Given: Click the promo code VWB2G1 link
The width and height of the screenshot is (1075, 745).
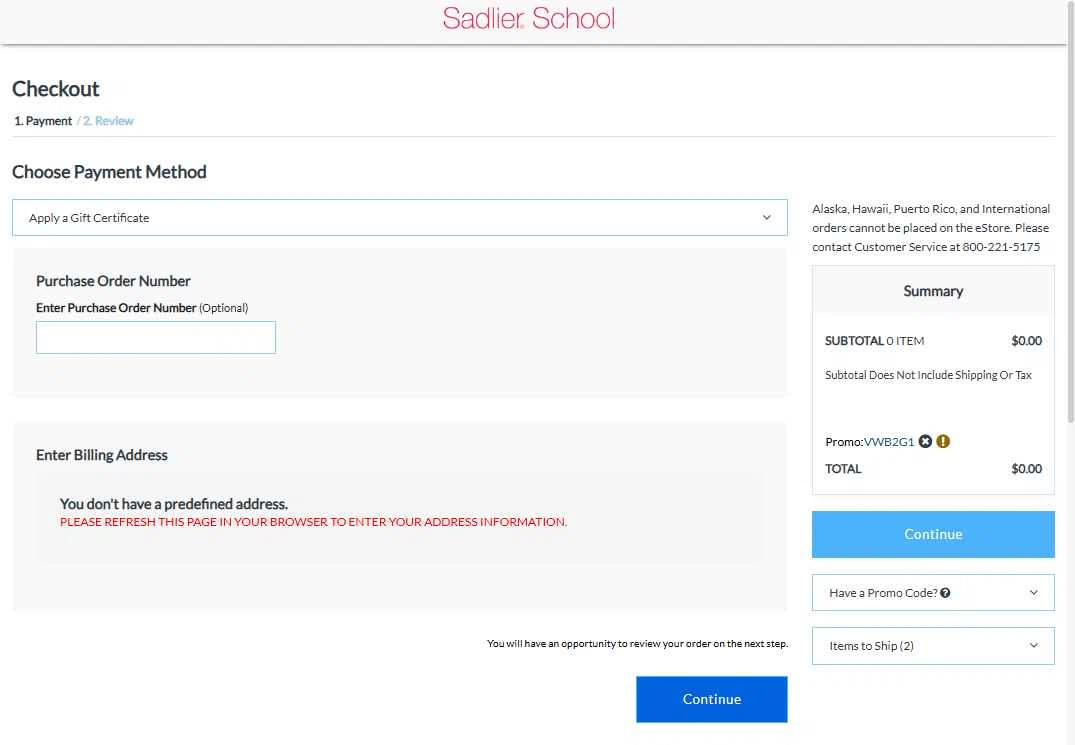Looking at the screenshot, I should [x=889, y=442].
